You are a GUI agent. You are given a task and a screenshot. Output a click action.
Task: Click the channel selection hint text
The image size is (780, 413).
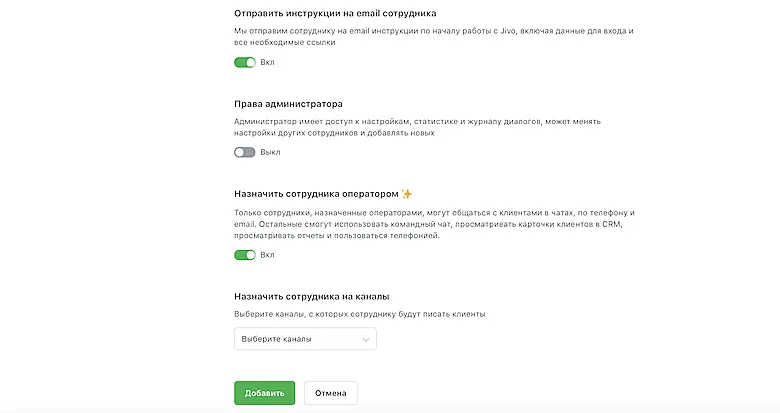click(x=359, y=314)
